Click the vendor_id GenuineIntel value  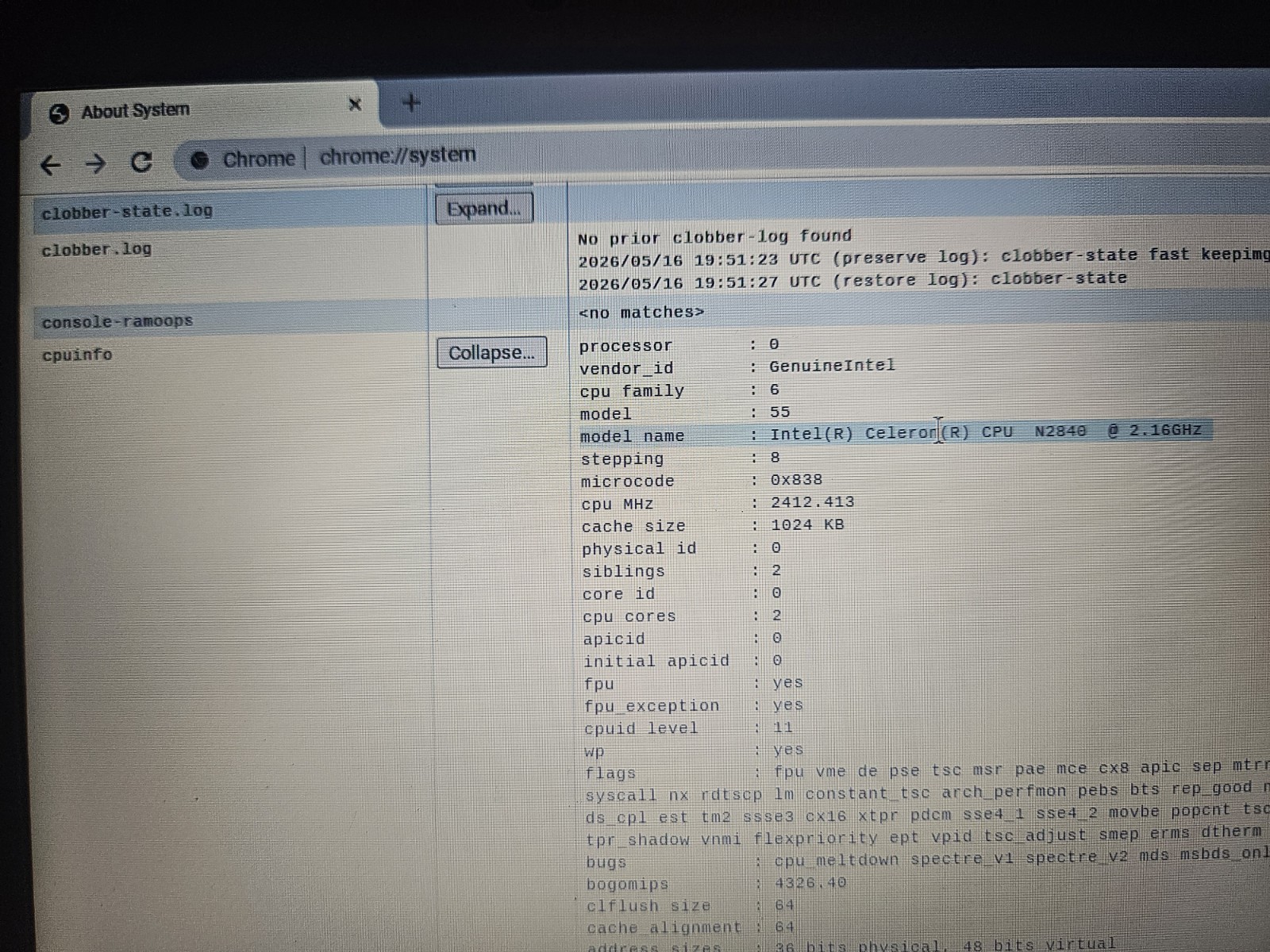pyautogui.click(x=832, y=366)
